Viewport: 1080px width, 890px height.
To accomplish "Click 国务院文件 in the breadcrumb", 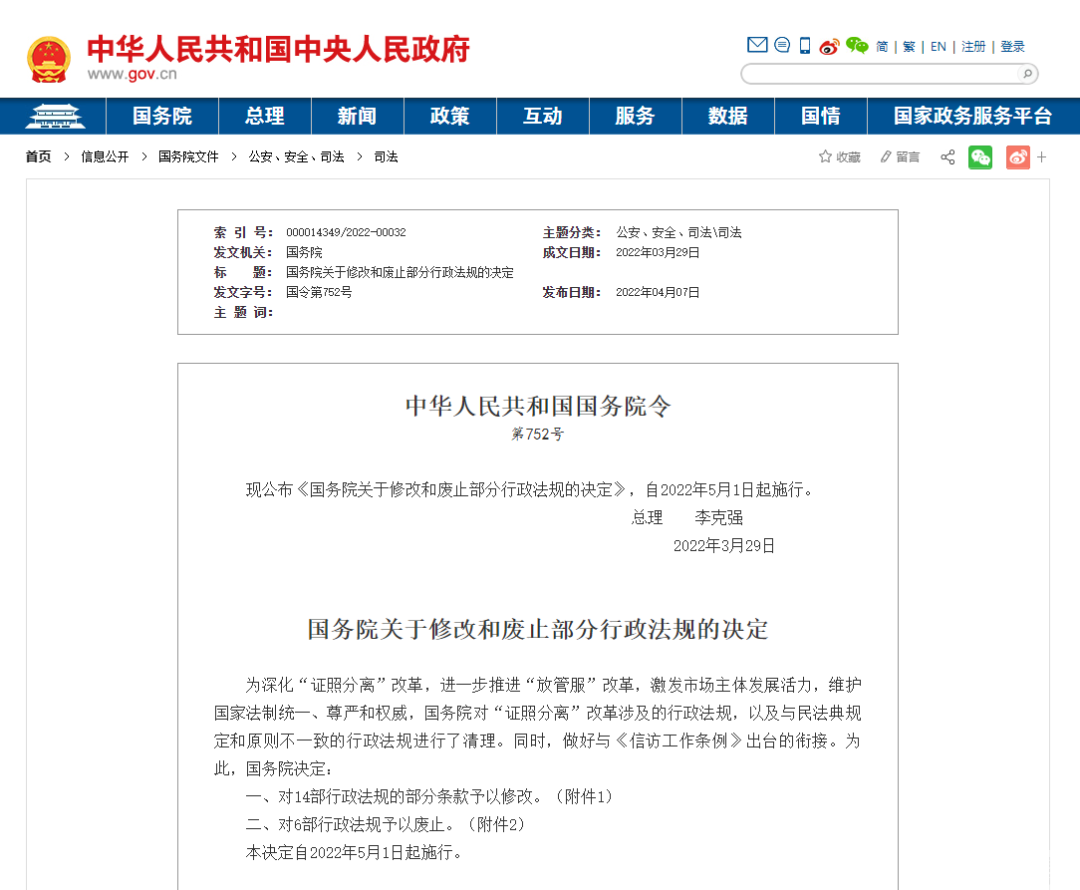I will [x=188, y=157].
